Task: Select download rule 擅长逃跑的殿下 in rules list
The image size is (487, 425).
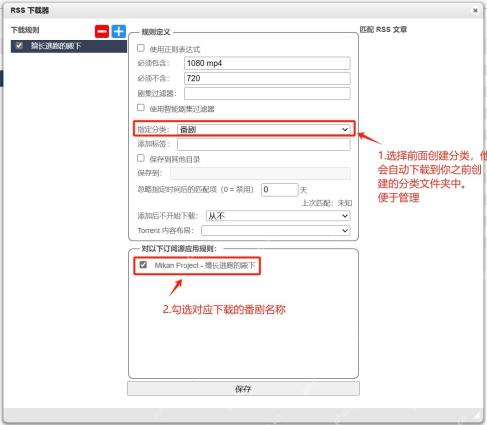Action: 69,46
